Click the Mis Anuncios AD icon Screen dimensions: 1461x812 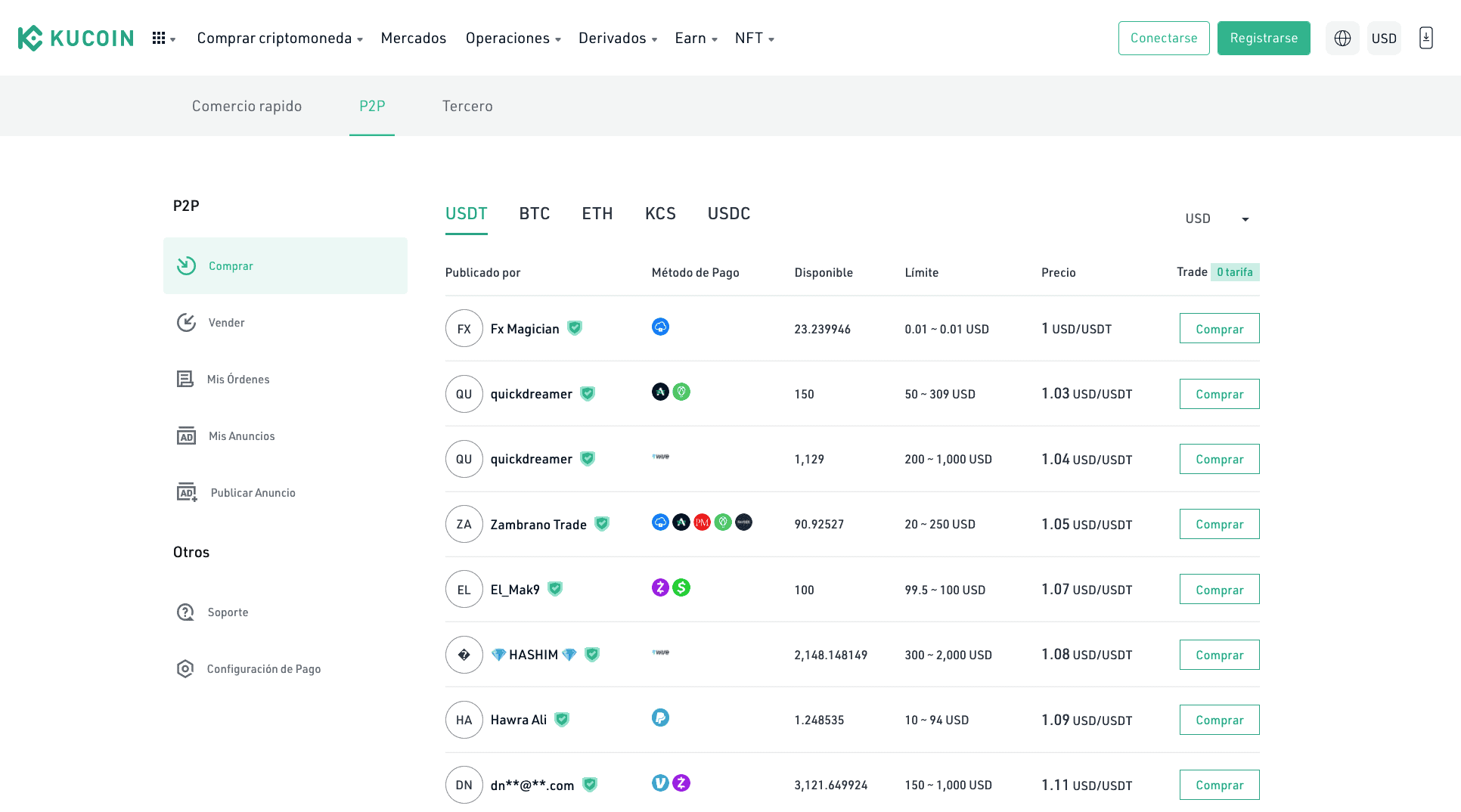click(186, 435)
